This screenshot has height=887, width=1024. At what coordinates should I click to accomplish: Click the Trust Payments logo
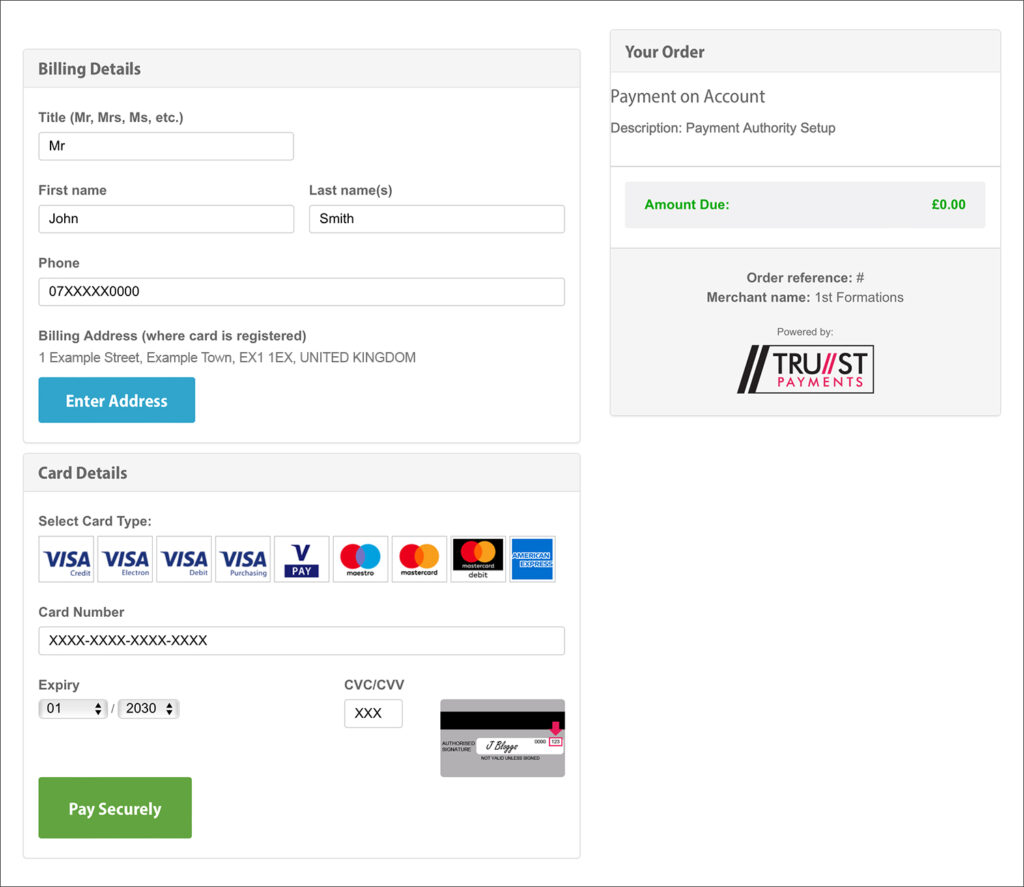804,369
